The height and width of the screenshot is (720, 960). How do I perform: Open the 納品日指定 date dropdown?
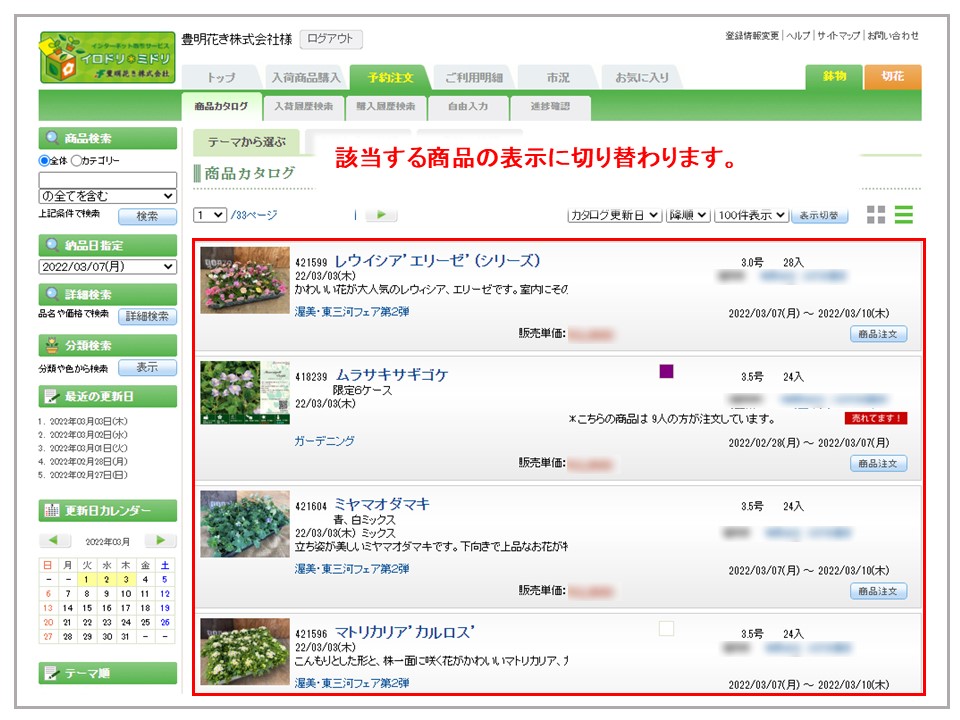[107, 267]
